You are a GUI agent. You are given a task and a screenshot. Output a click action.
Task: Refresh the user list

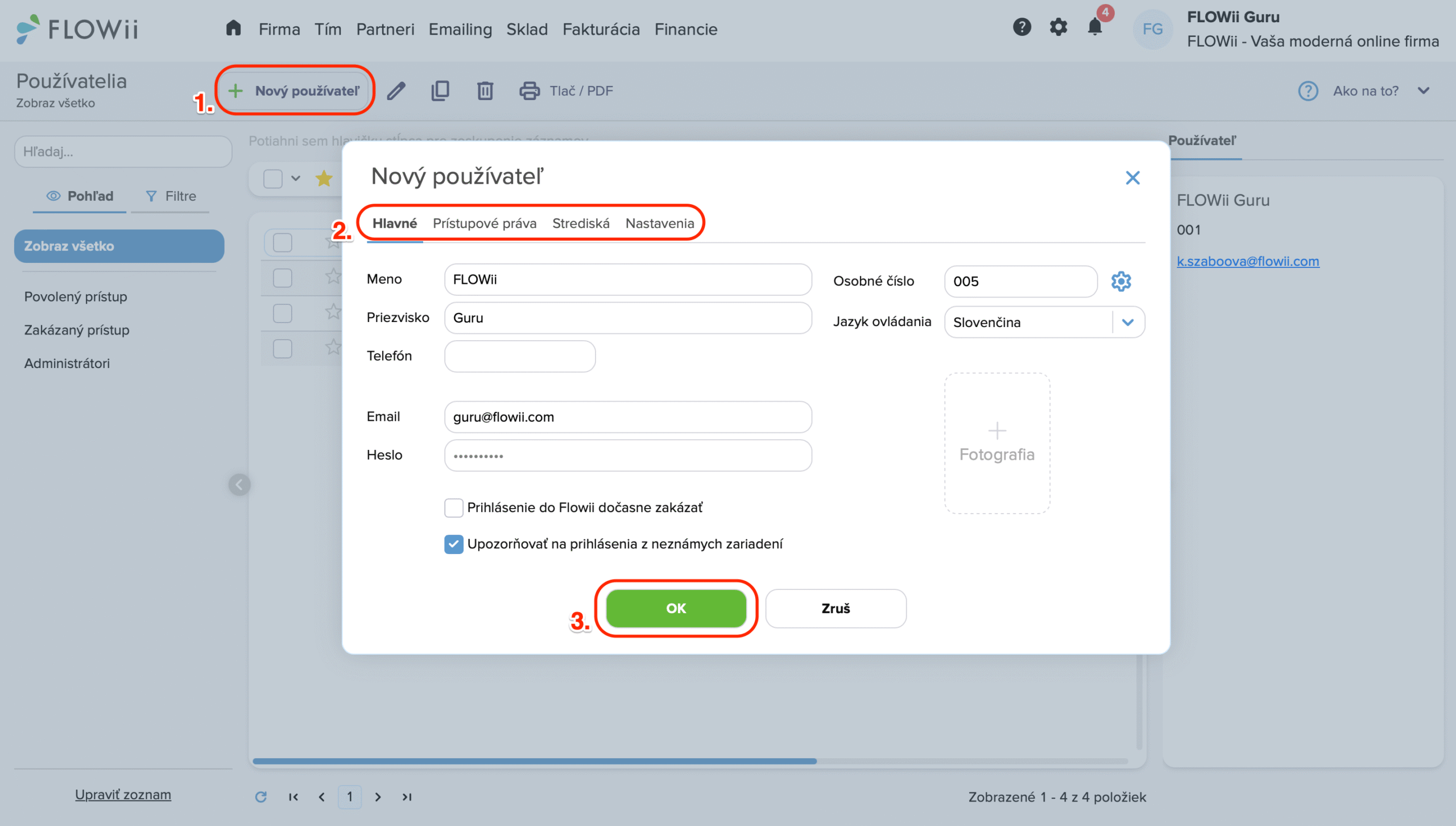260,797
